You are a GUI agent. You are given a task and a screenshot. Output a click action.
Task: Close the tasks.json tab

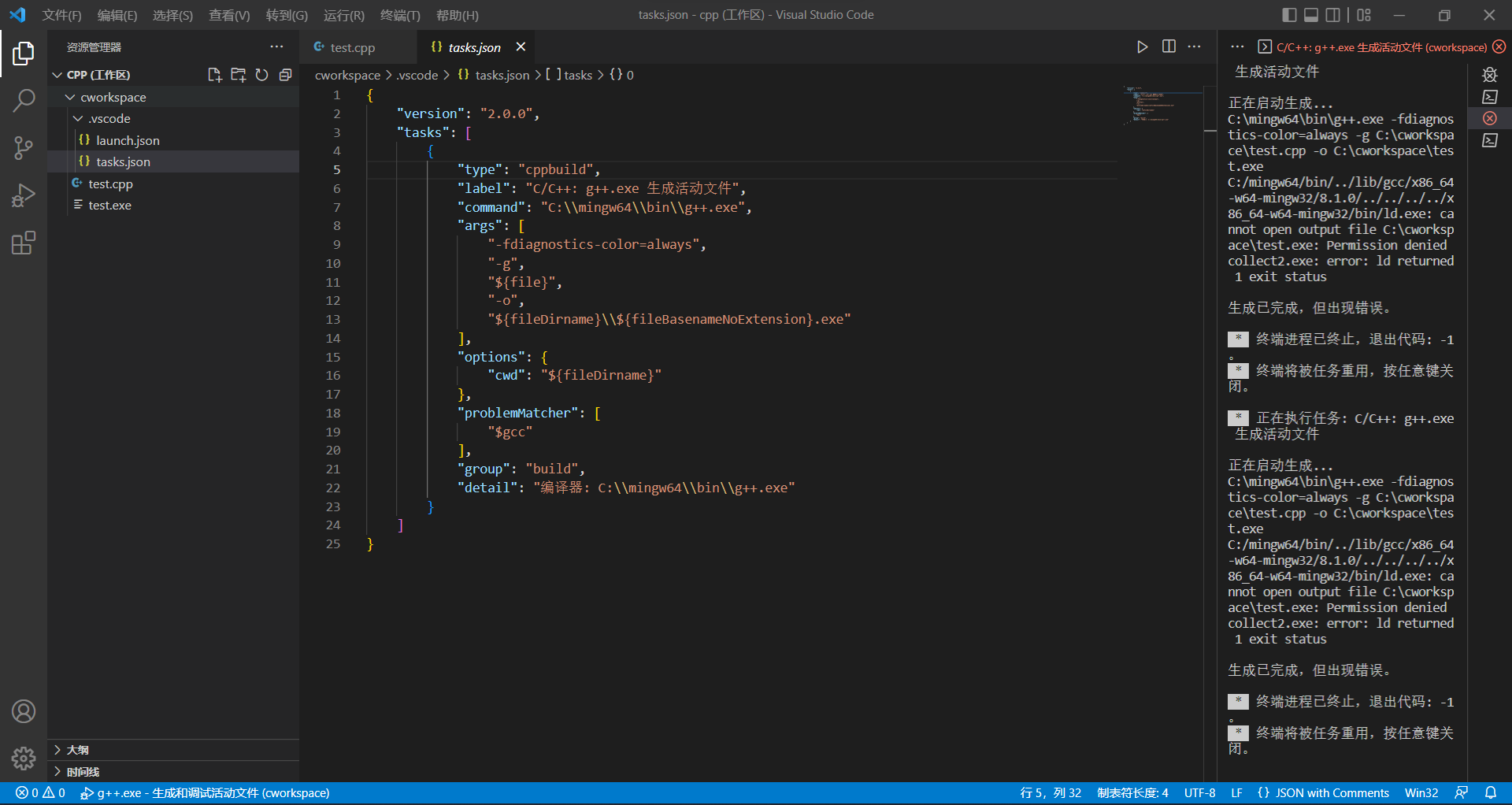tap(521, 47)
